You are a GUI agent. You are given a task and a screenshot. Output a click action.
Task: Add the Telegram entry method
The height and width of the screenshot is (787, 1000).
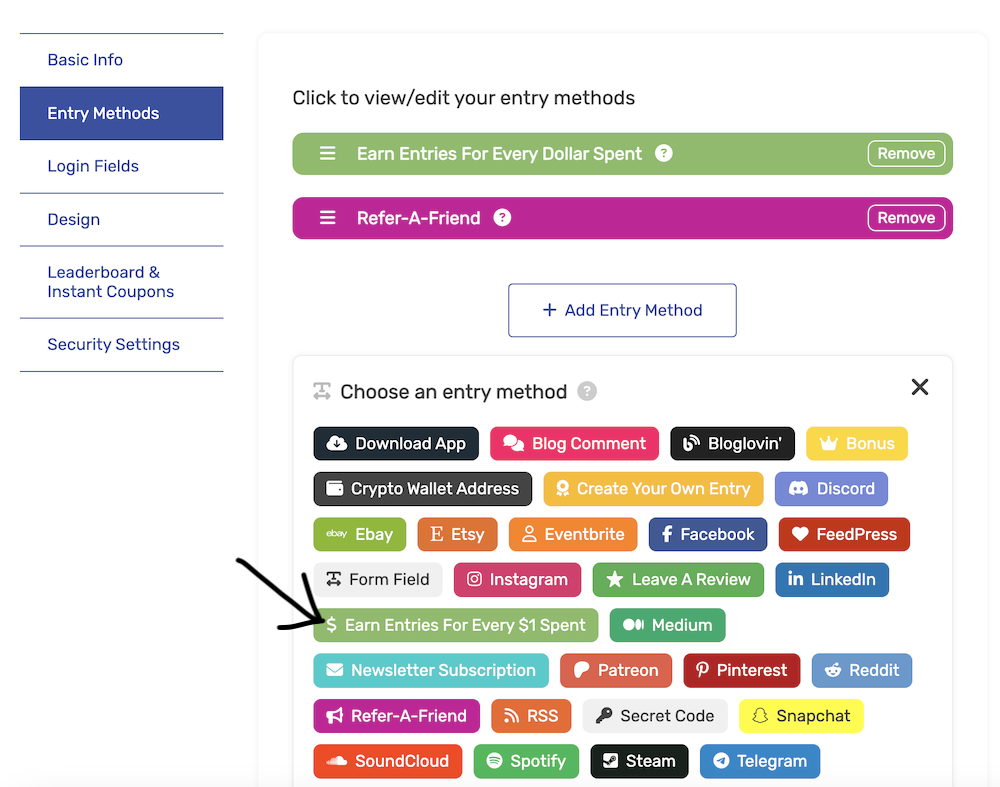click(760, 761)
